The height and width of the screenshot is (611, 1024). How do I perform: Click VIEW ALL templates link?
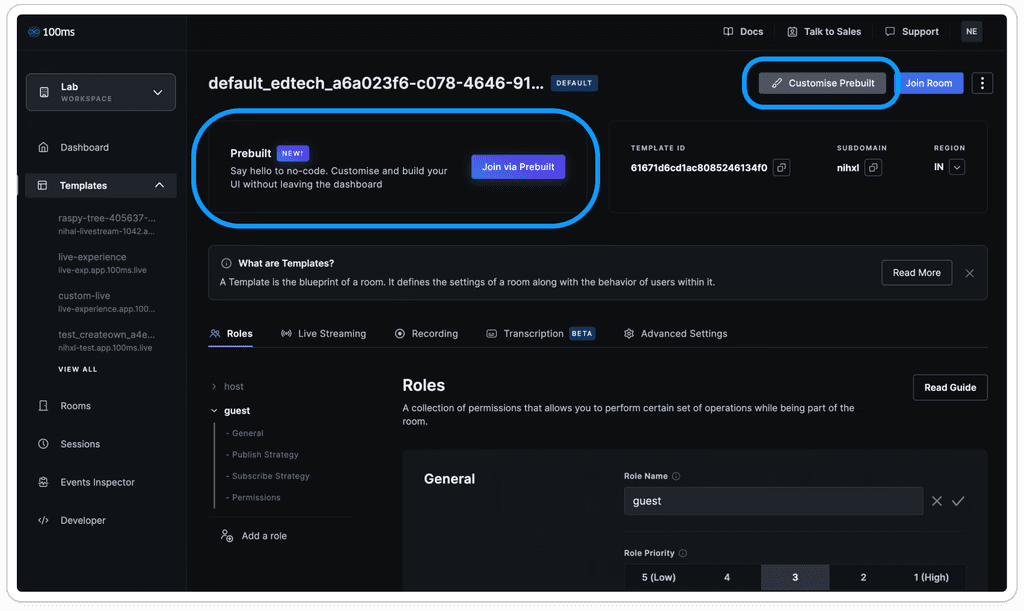(x=78, y=369)
